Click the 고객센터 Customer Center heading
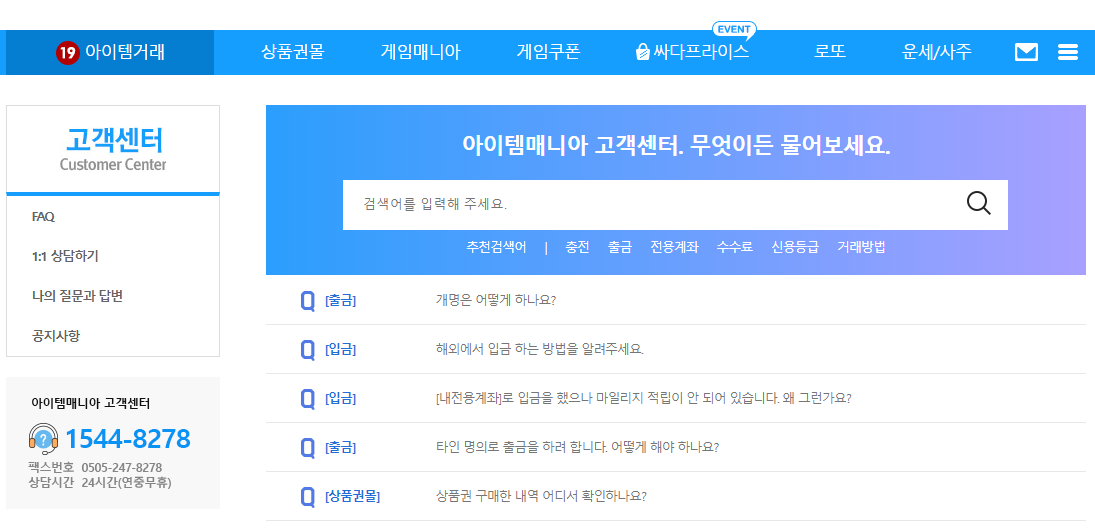Viewport: 1095px width, 530px height. pos(113,149)
